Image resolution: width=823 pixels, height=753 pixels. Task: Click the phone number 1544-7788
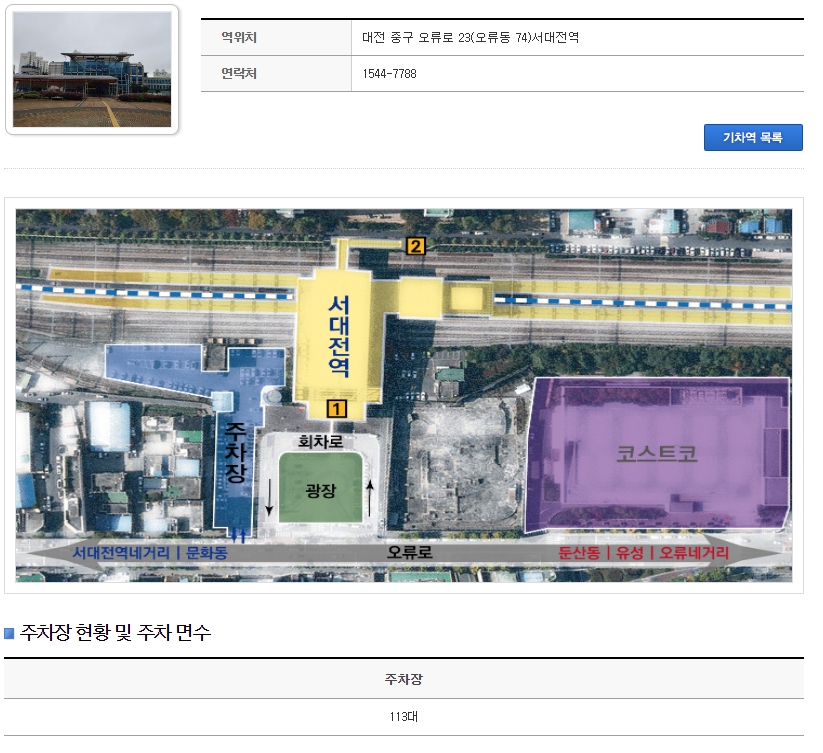[x=389, y=73]
